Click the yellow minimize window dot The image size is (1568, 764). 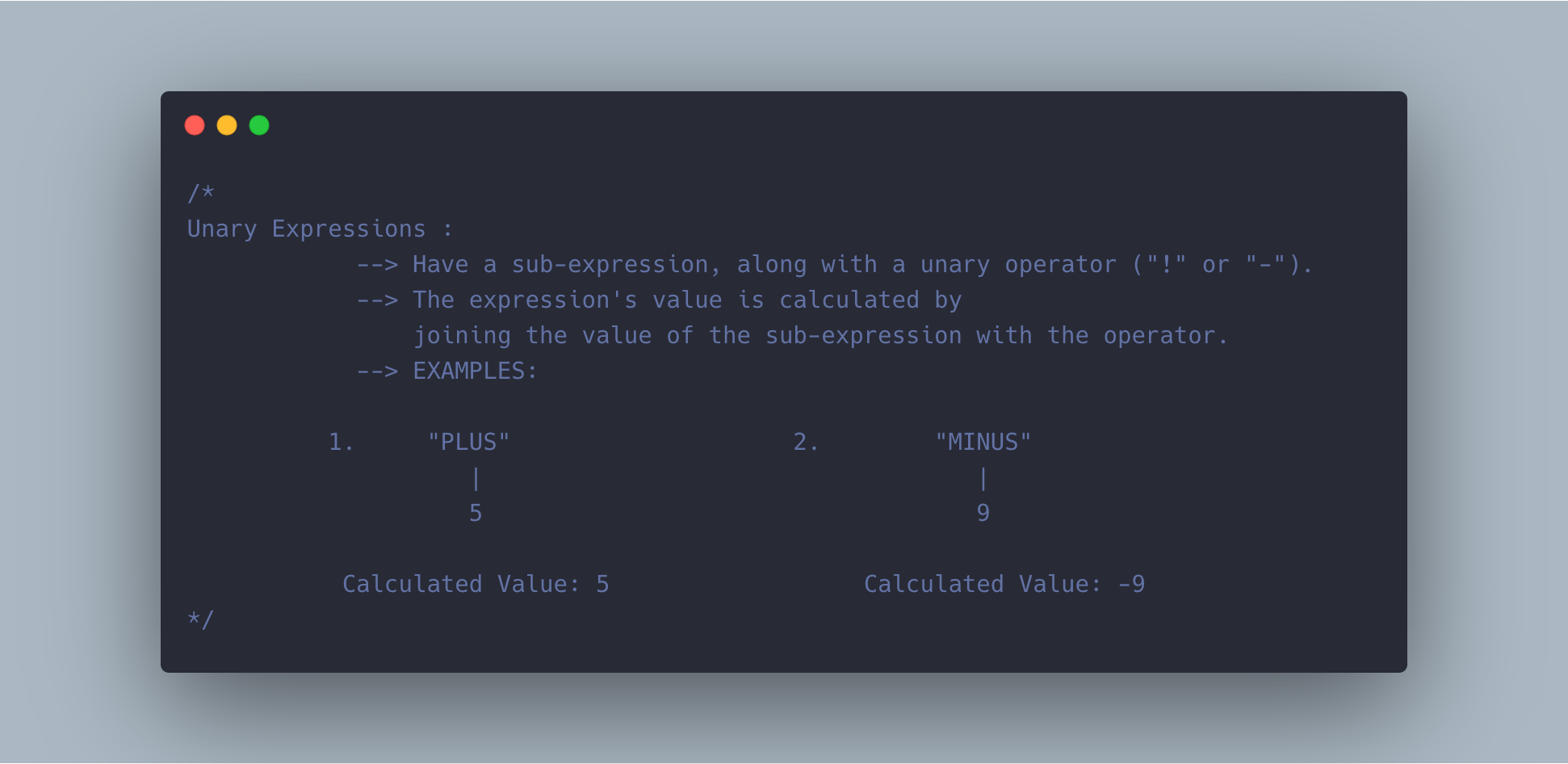(227, 125)
